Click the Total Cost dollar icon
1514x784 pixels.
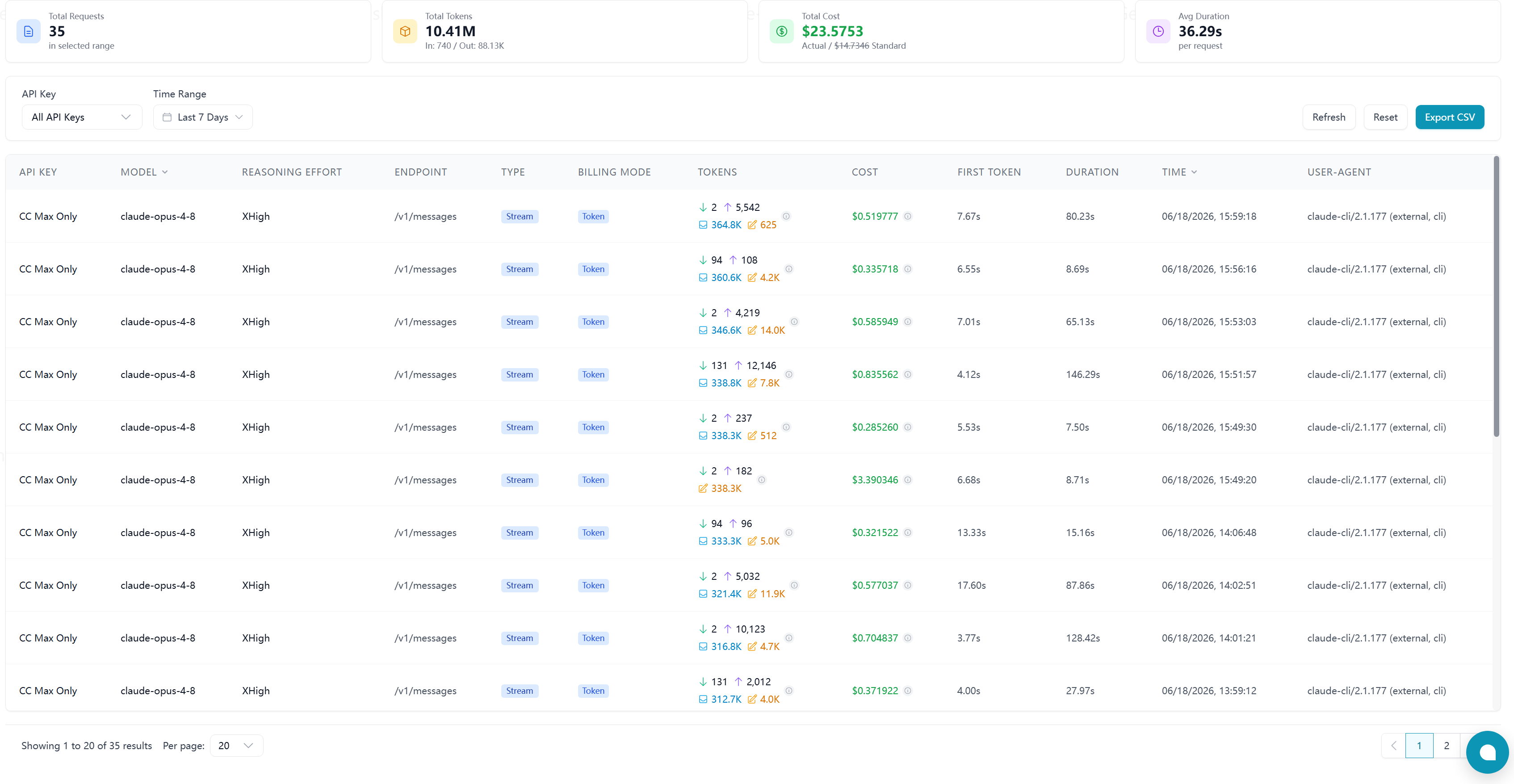pos(782,31)
